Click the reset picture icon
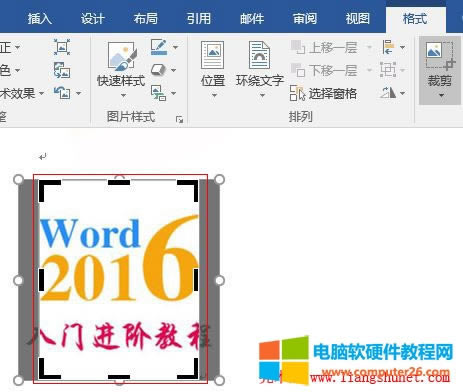 click(x=62, y=93)
